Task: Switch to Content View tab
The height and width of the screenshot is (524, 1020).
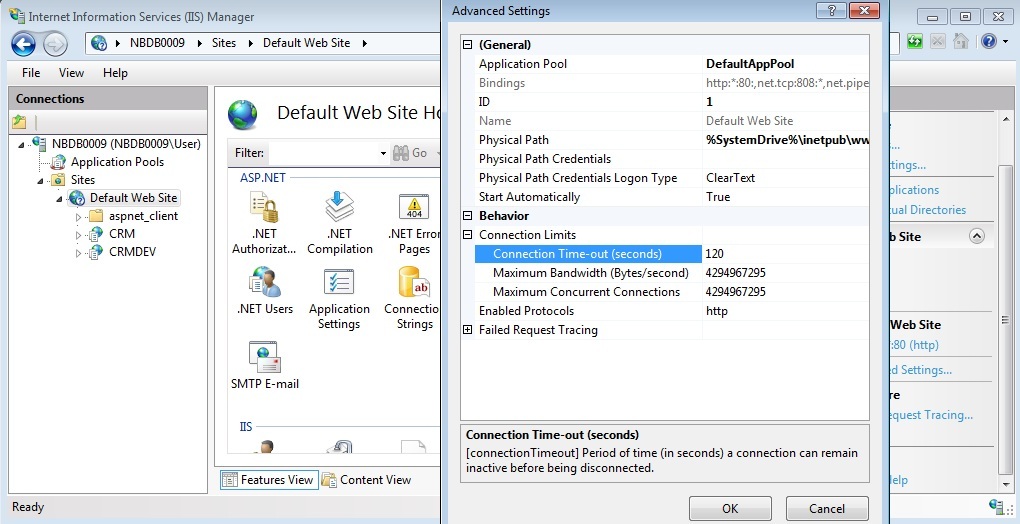Action: tap(367, 480)
